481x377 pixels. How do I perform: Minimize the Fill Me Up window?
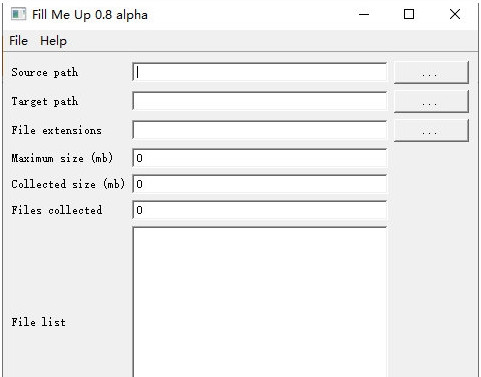point(364,14)
